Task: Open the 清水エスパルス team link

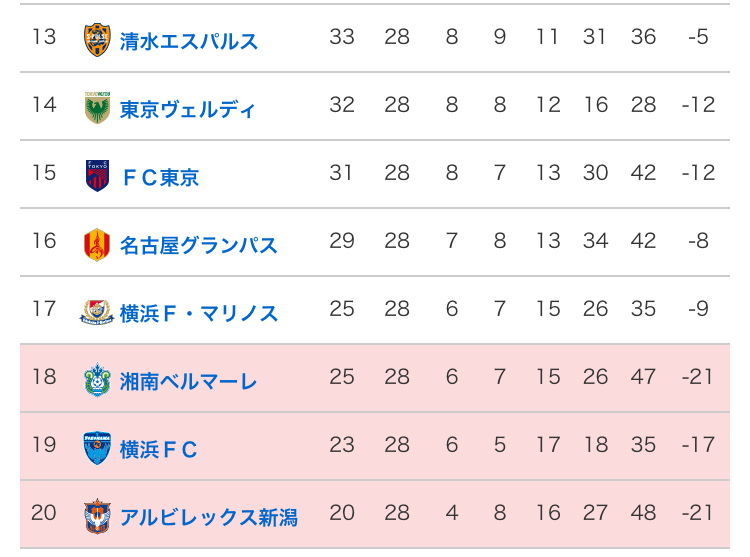Action: pos(189,41)
